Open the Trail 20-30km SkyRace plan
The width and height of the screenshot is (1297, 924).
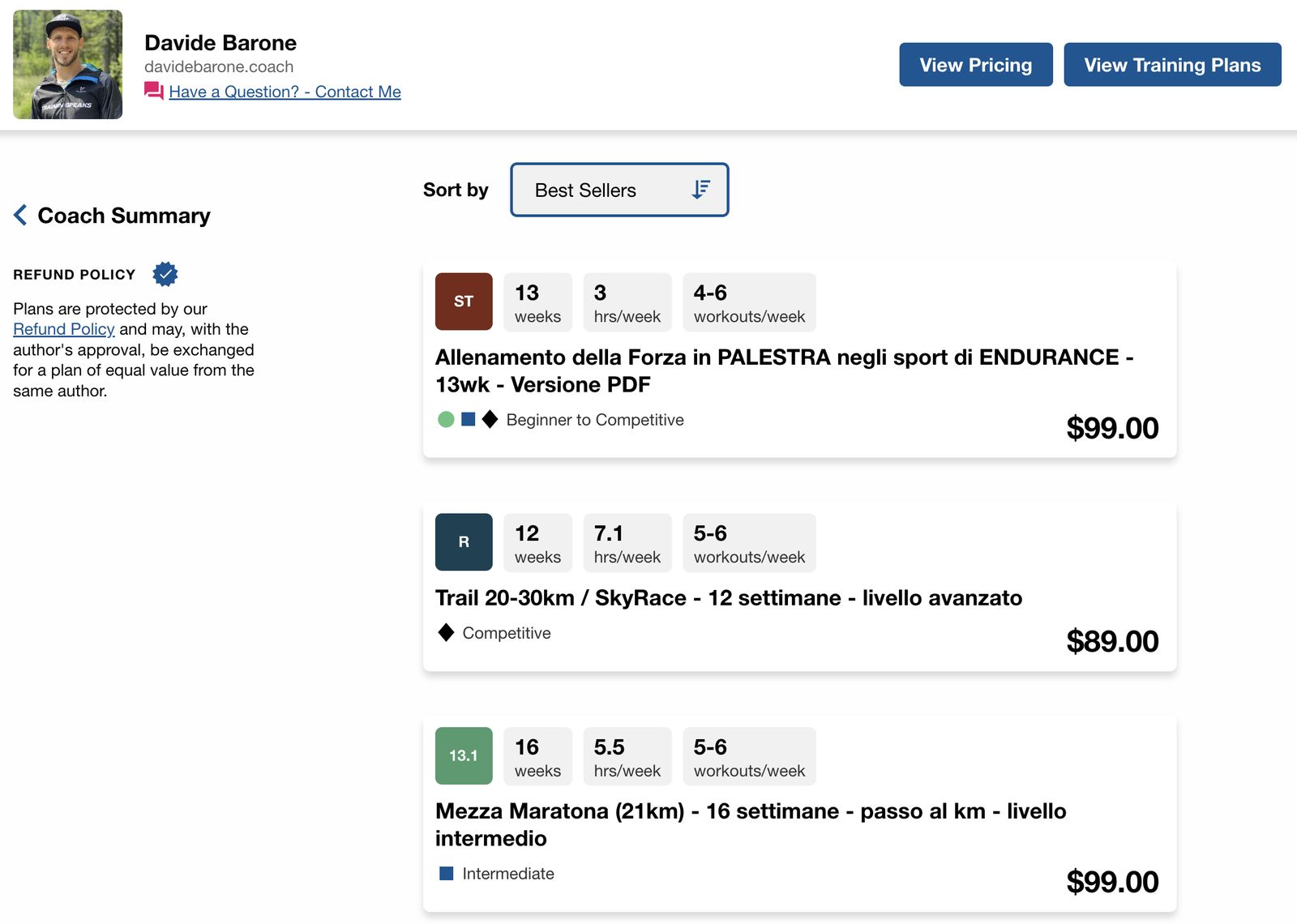[x=729, y=597]
